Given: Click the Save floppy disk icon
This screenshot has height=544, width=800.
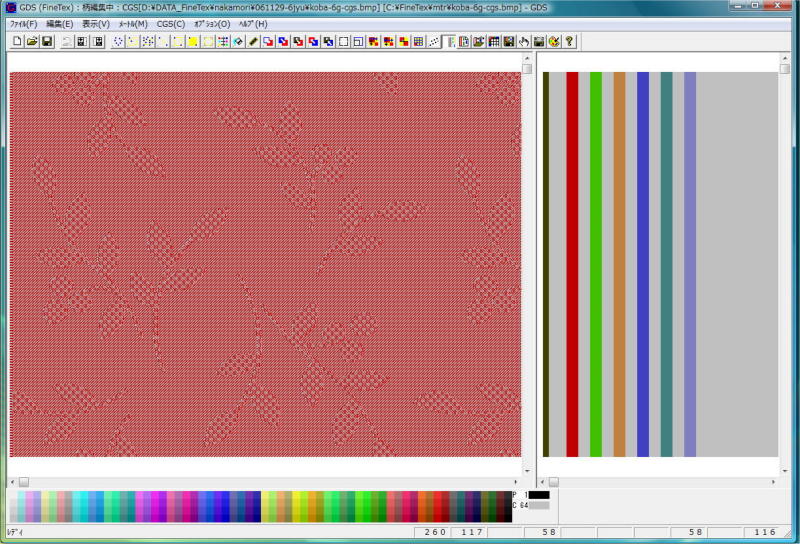Looking at the screenshot, I should (47, 41).
